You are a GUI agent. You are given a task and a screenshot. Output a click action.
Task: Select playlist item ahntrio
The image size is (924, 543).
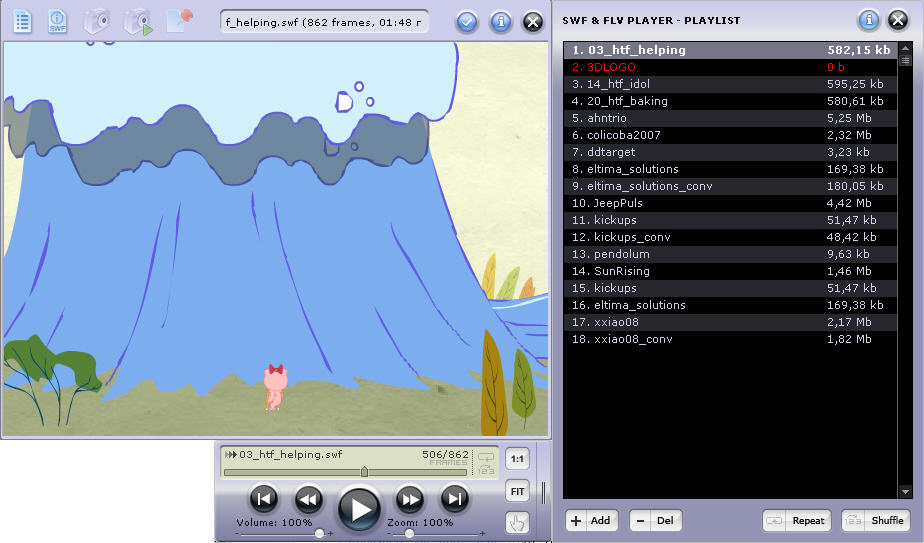730,118
